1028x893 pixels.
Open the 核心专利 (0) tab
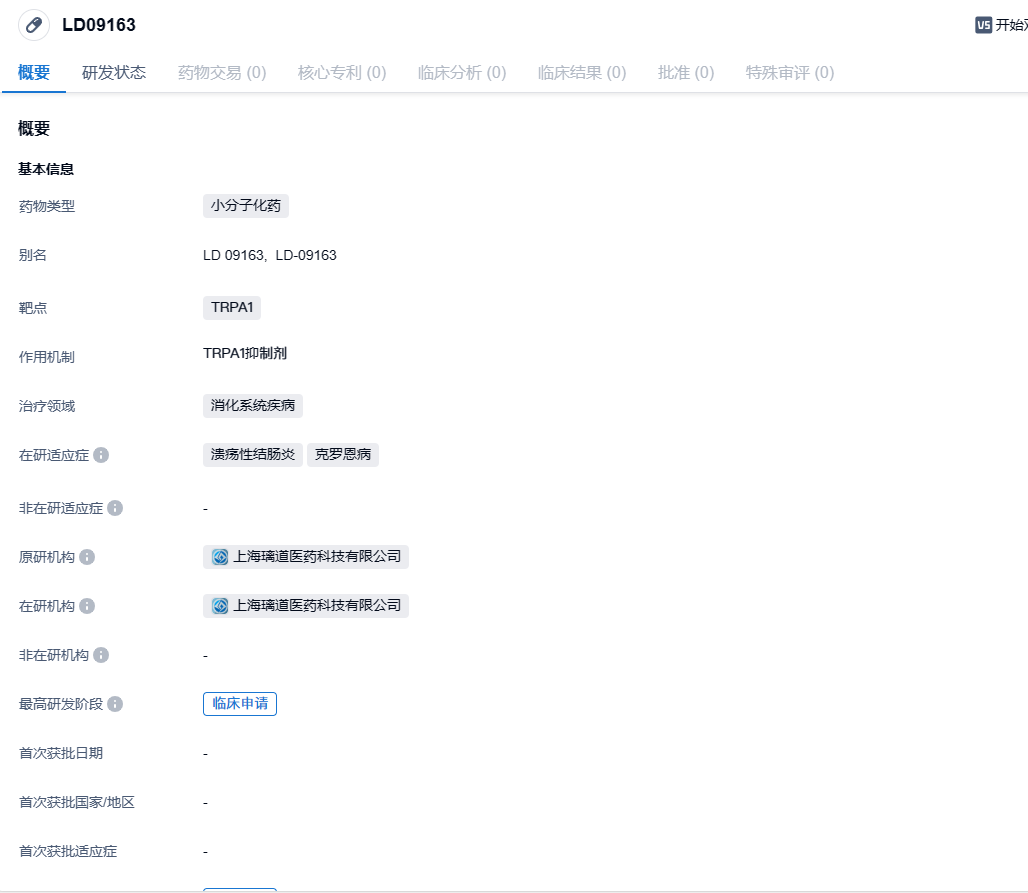pos(342,72)
